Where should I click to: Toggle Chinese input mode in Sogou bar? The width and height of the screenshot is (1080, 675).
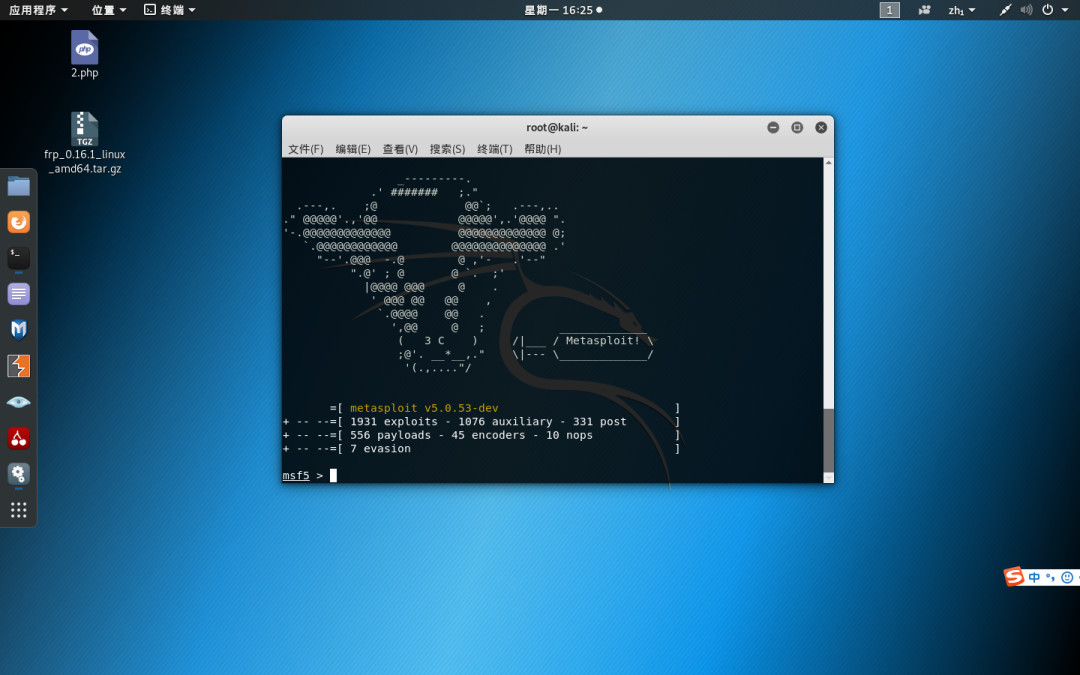coord(1034,577)
